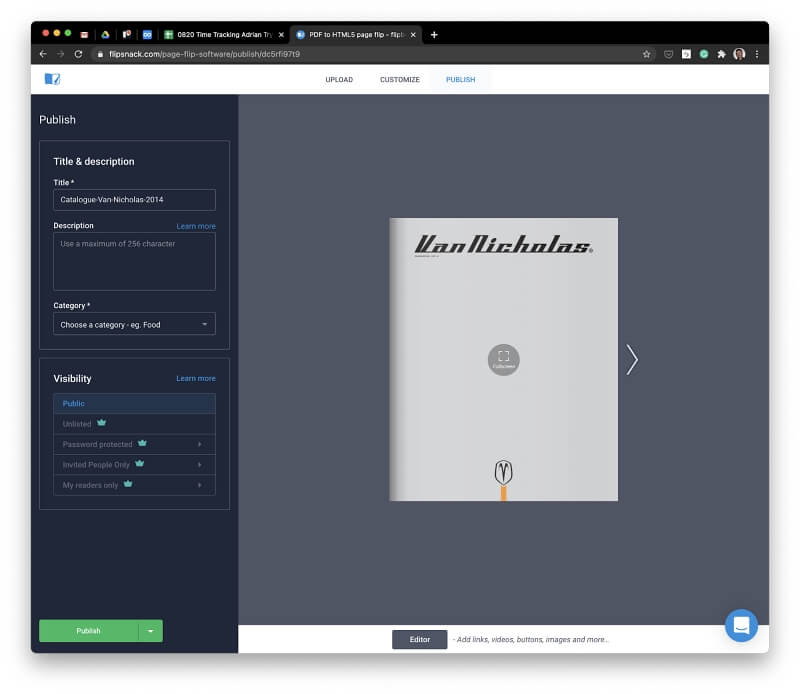Open a new browser tab
This screenshot has height=694, width=800.
(x=434, y=35)
